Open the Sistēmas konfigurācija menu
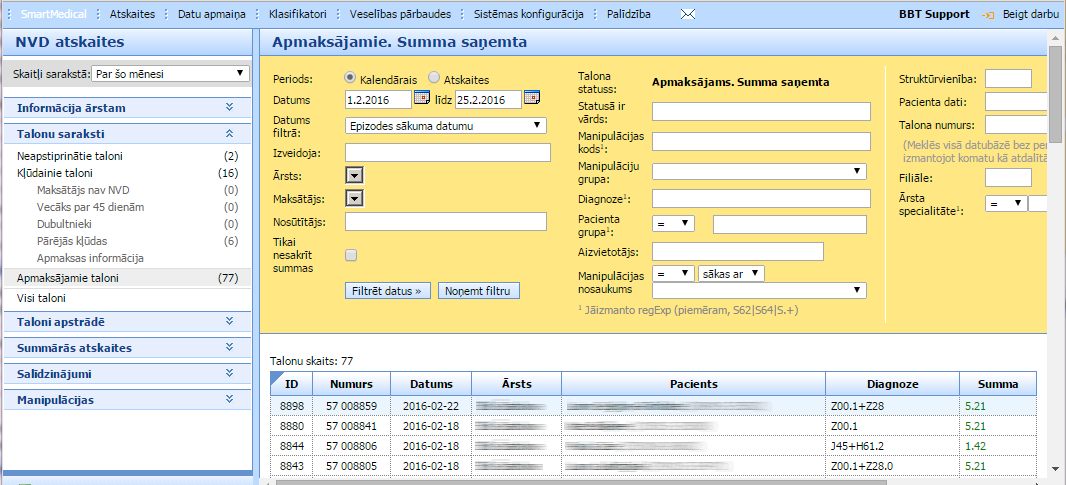 coord(528,15)
